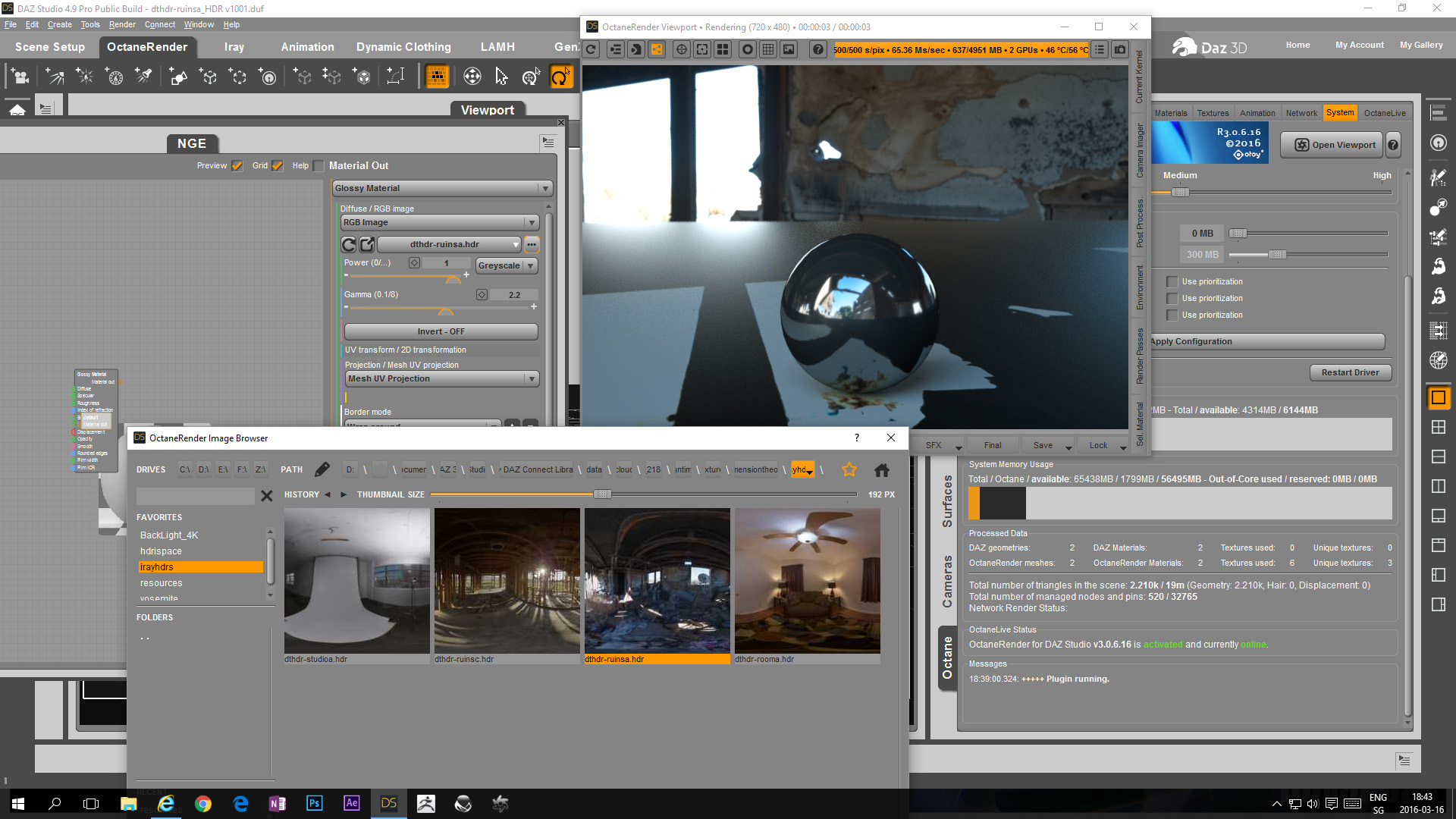Click the reload image icon beside dthdr-ruinsa.hdr

[349, 244]
